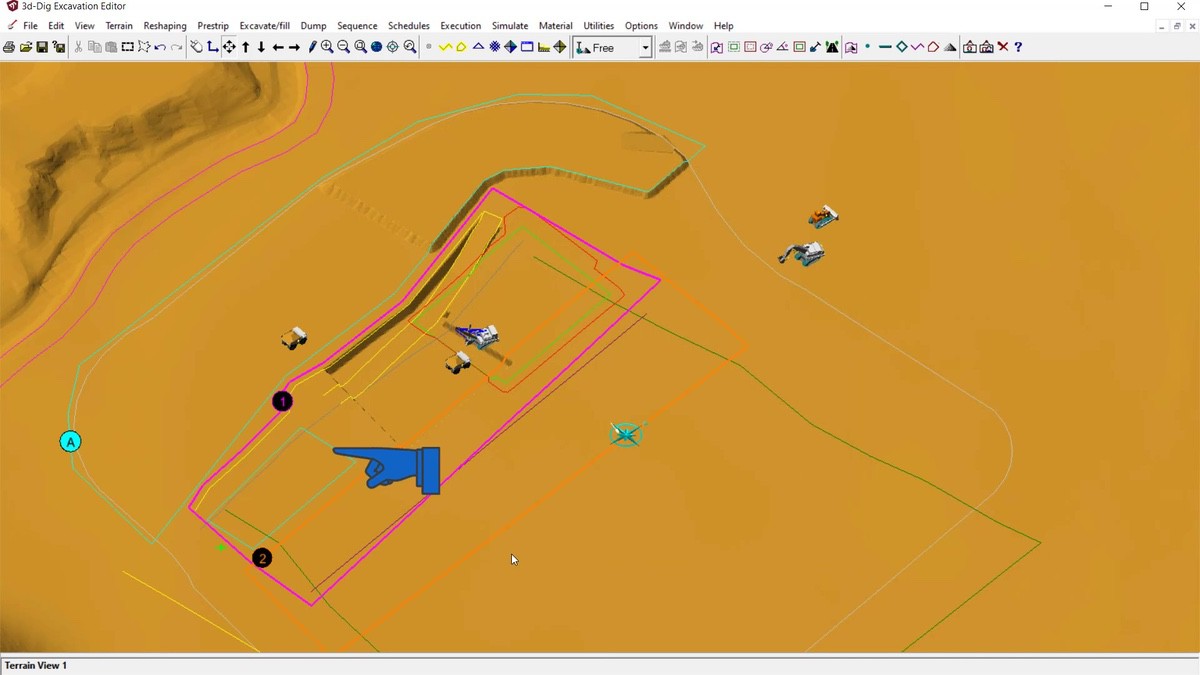Click the Paste clipboard icon
Screen dimensions: 1200x675
click(111, 47)
